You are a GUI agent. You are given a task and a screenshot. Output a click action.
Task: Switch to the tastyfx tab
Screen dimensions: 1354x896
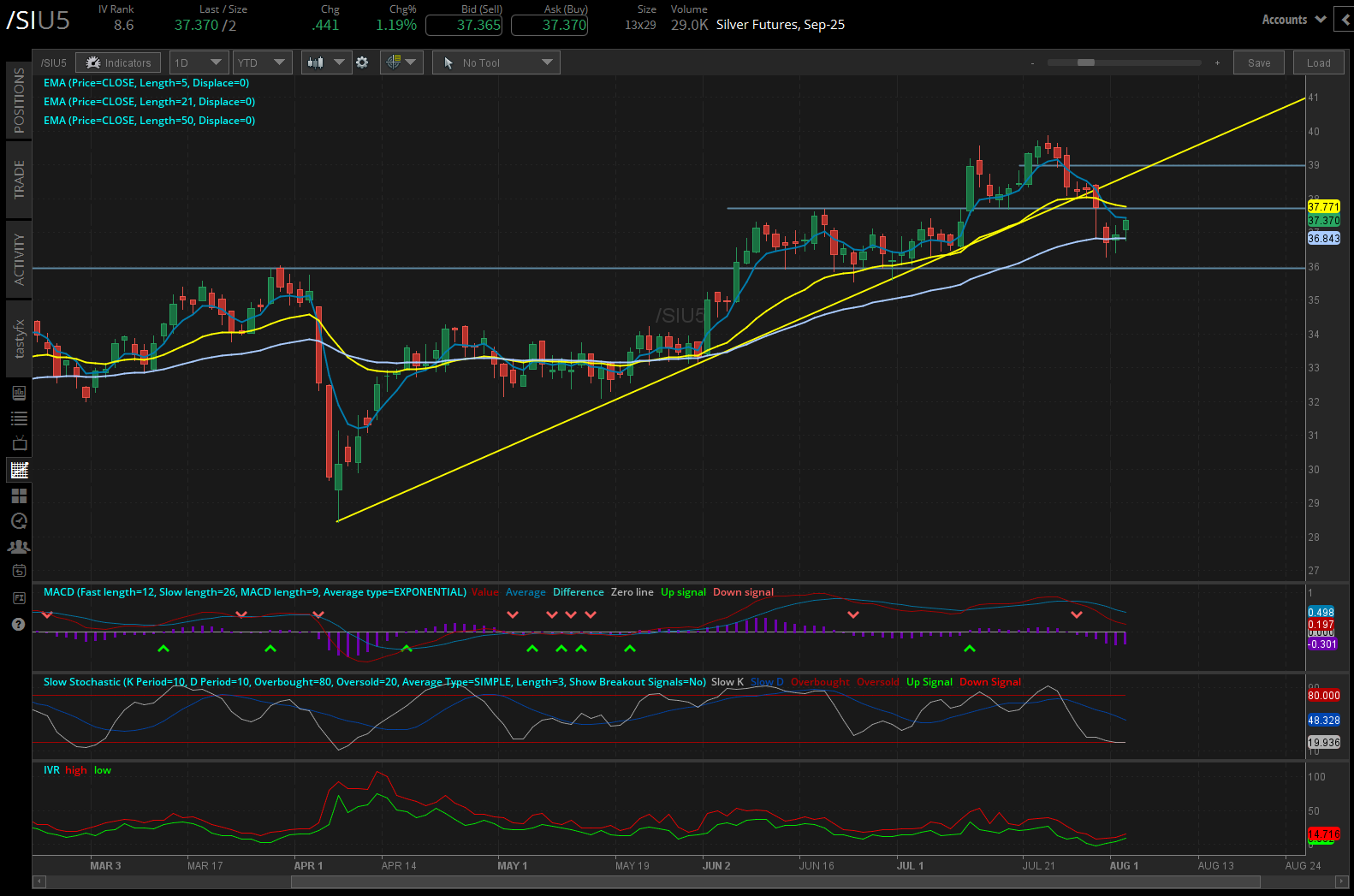pos(19,338)
